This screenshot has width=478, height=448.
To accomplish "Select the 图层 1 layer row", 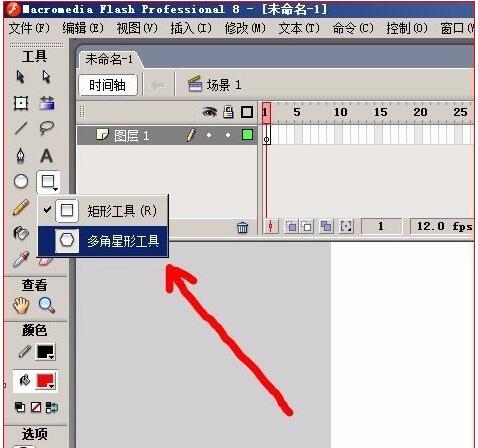I will [167, 135].
